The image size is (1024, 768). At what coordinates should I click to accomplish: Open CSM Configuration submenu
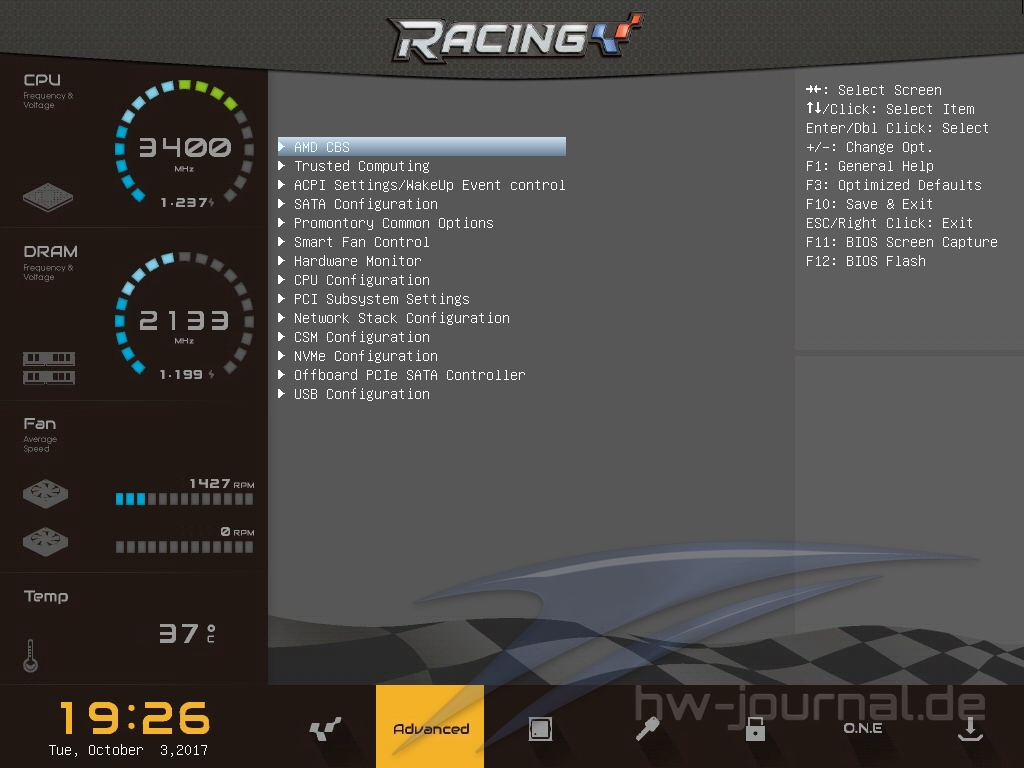pos(361,336)
